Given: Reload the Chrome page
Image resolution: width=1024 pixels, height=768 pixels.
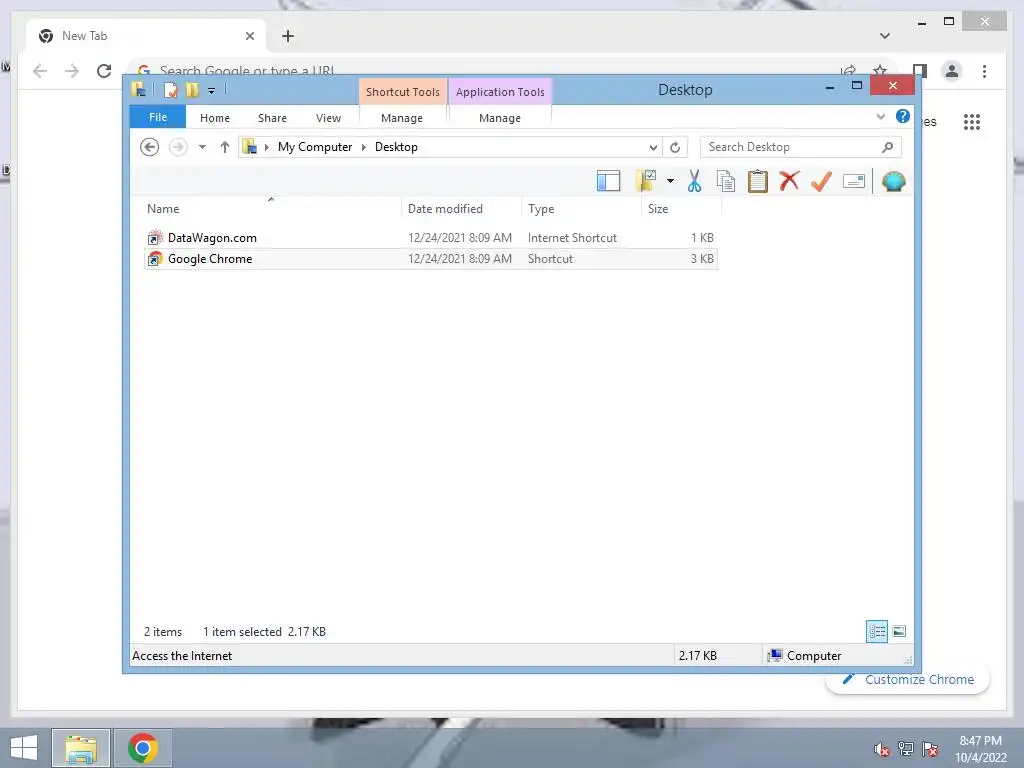Looking at the screenshot, I should click(104, 71).
